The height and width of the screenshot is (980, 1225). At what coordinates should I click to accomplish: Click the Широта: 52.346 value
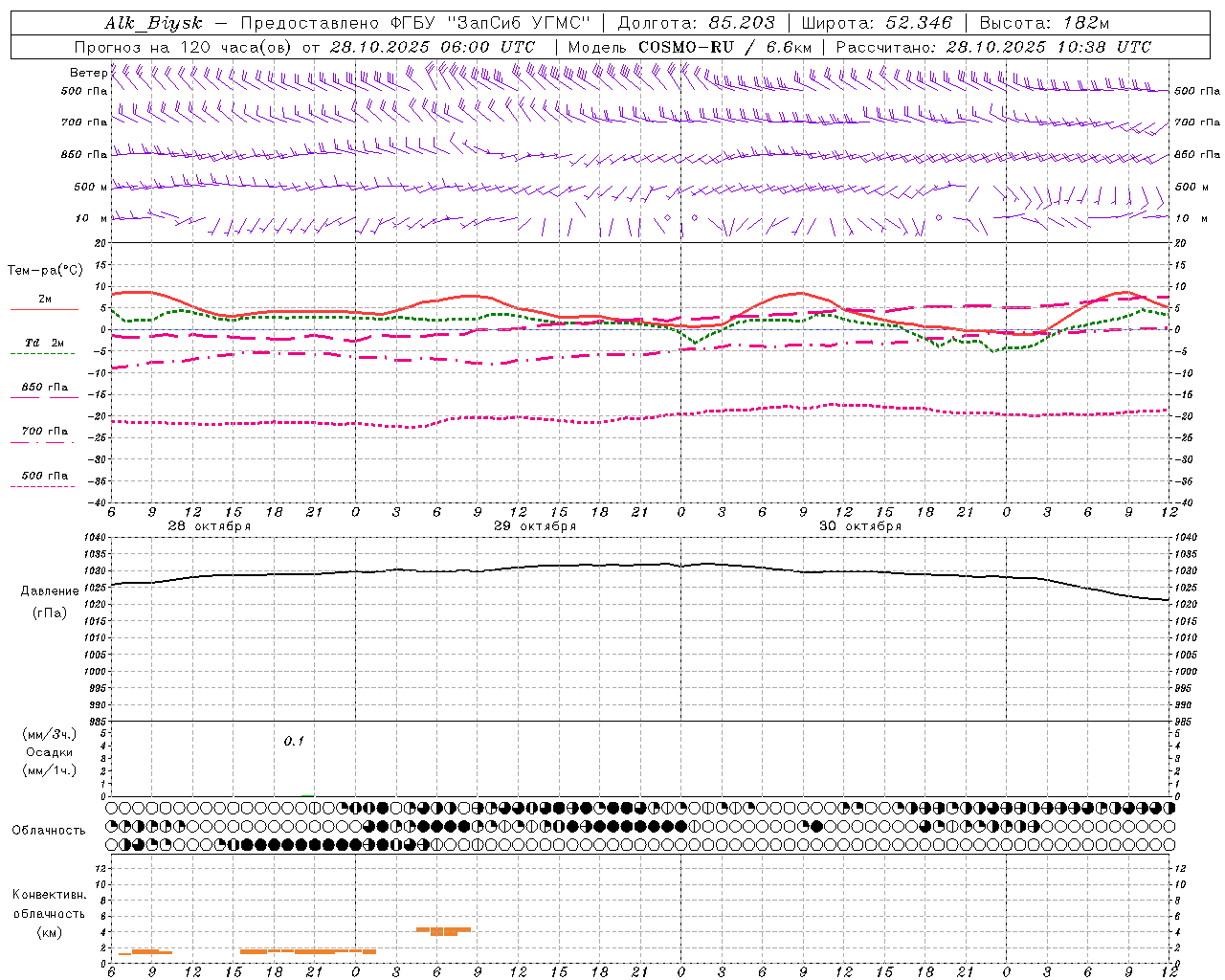tap(877, 23)
